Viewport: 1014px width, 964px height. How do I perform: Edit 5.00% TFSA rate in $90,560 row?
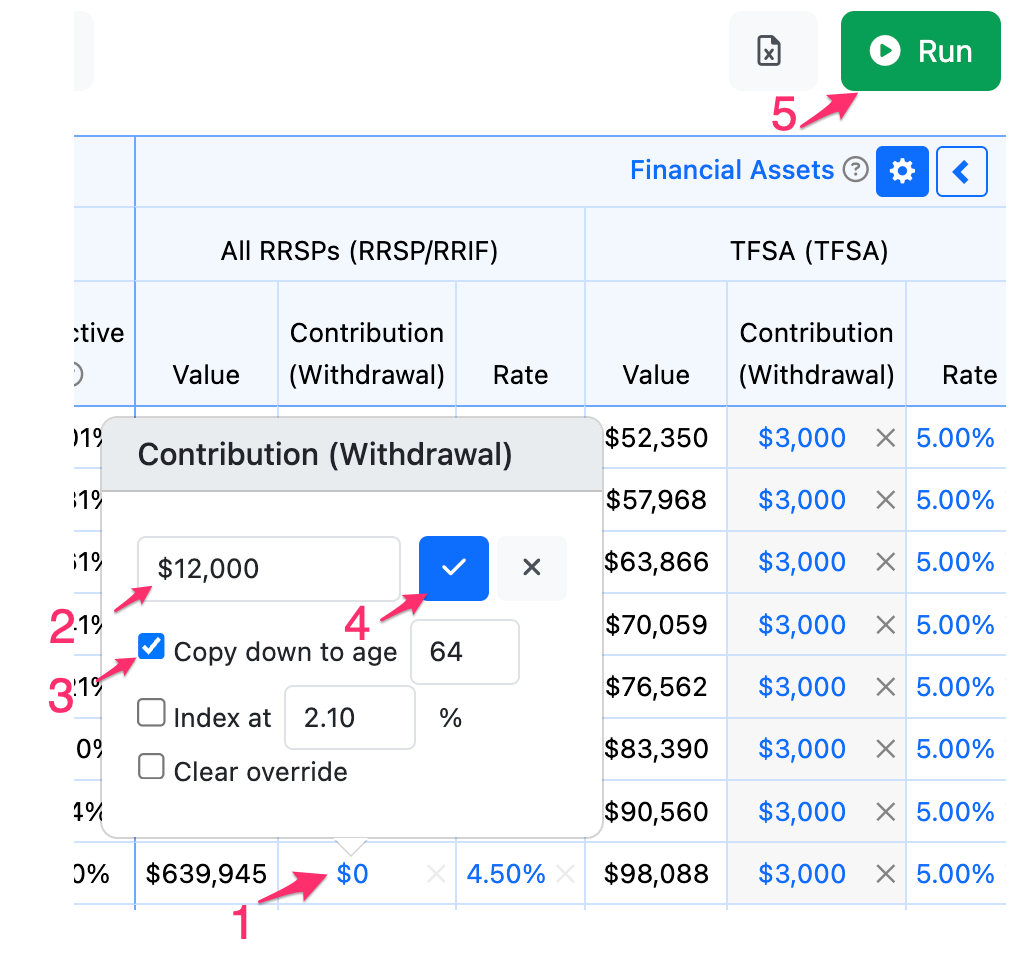click(955, 812)
